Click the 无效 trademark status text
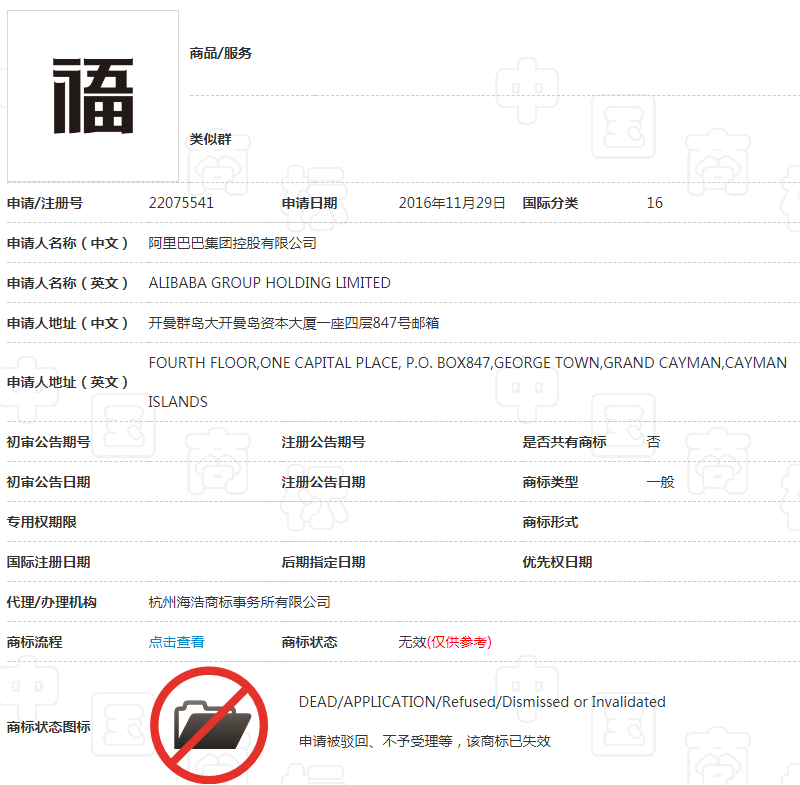This screenshot has height=785, width=800. click(412, 642)
